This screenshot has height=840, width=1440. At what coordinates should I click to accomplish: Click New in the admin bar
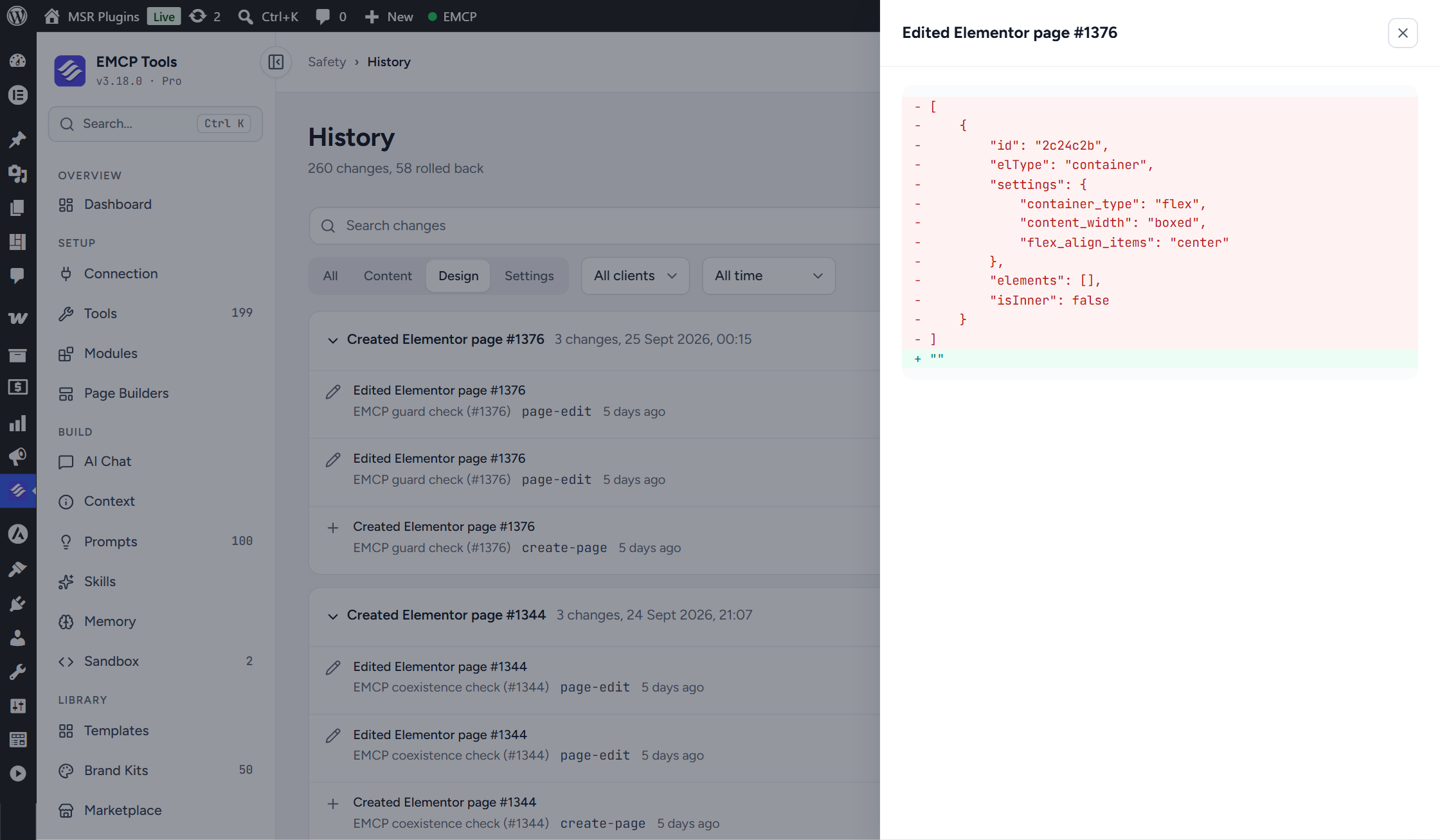point(388,16)
